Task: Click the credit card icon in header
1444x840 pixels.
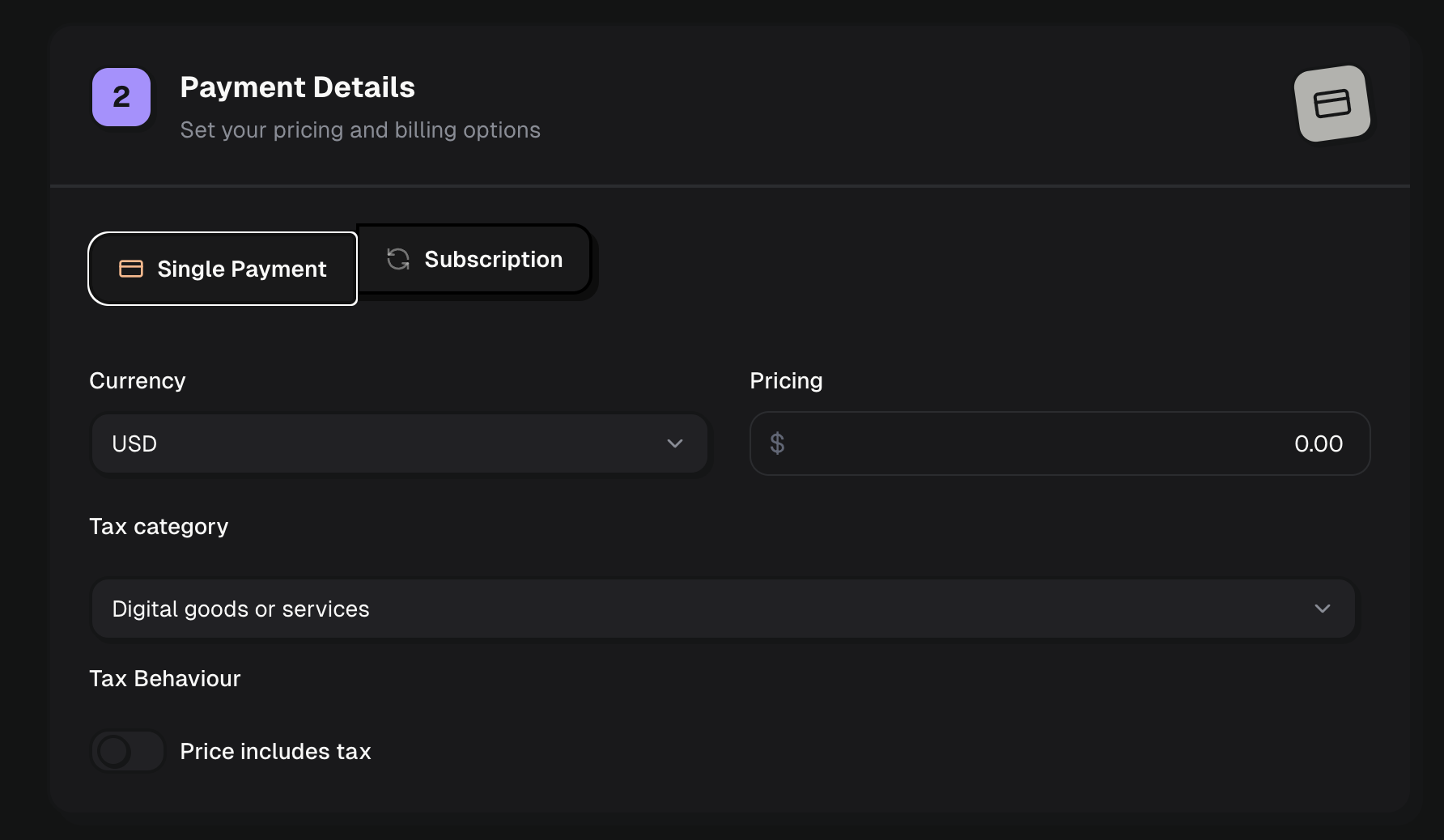Action: coord(1331,104)
